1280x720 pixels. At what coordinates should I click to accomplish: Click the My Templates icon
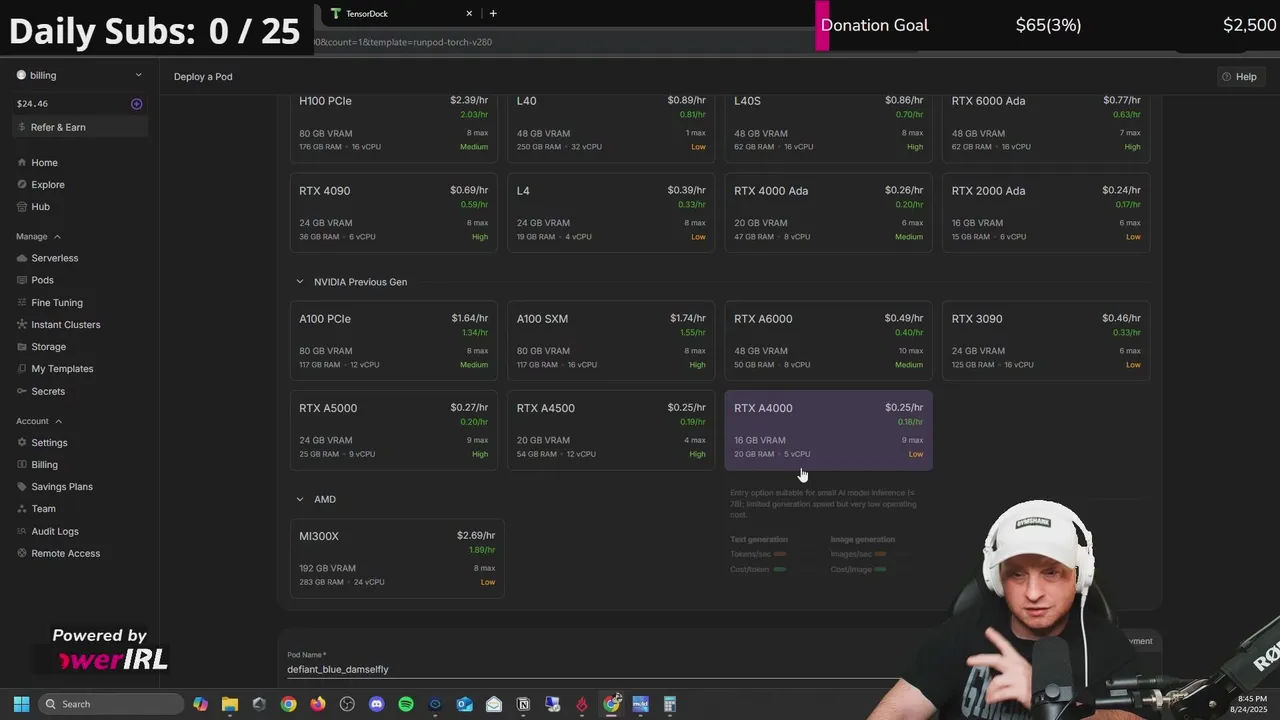click(x=21, y=368)
